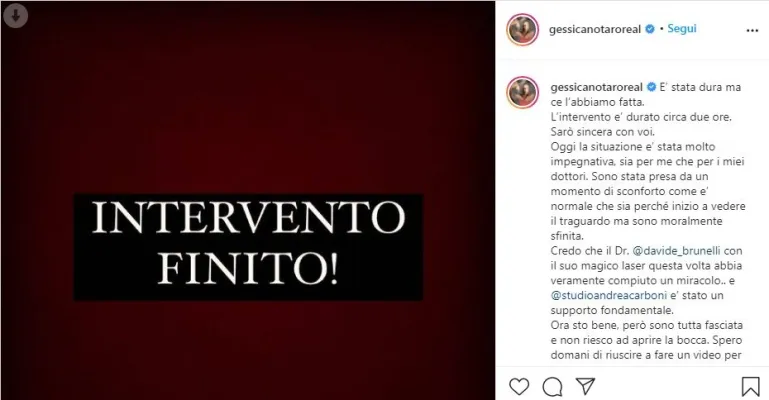Open gessicanotaroreal username in the header
Image resolution: width=769 pixels, height=400 pixels.
(x=595, y=29)
